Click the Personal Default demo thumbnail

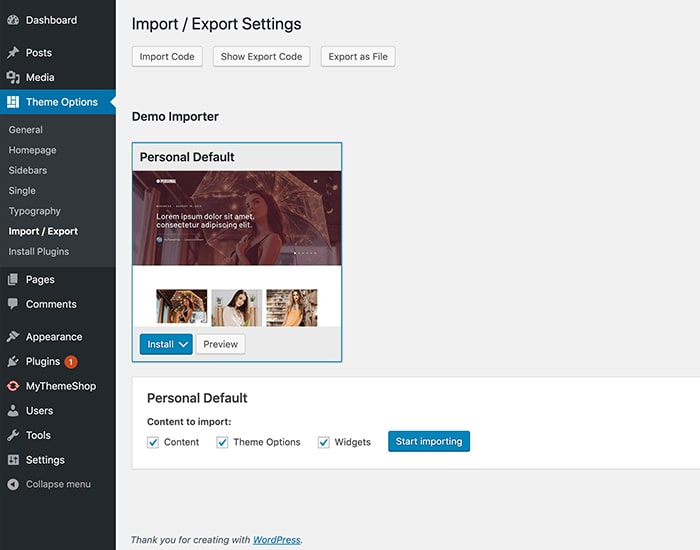(237, 249)
